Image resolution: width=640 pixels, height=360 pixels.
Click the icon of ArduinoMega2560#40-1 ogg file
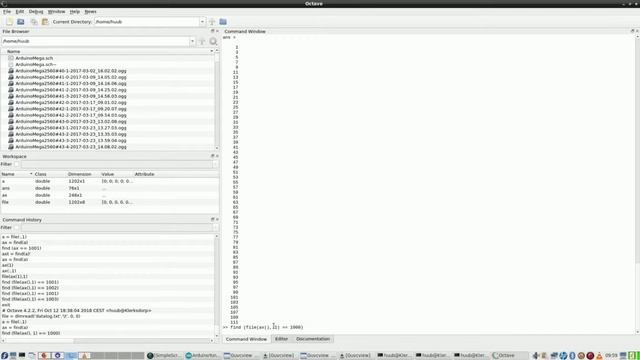[x=11, y=71]
